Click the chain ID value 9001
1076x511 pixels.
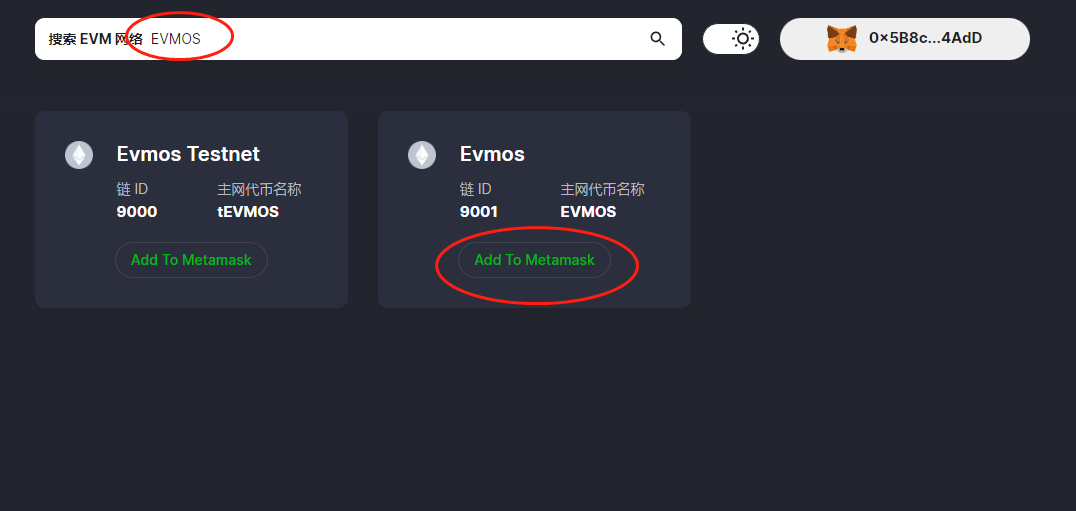point(479,212)
